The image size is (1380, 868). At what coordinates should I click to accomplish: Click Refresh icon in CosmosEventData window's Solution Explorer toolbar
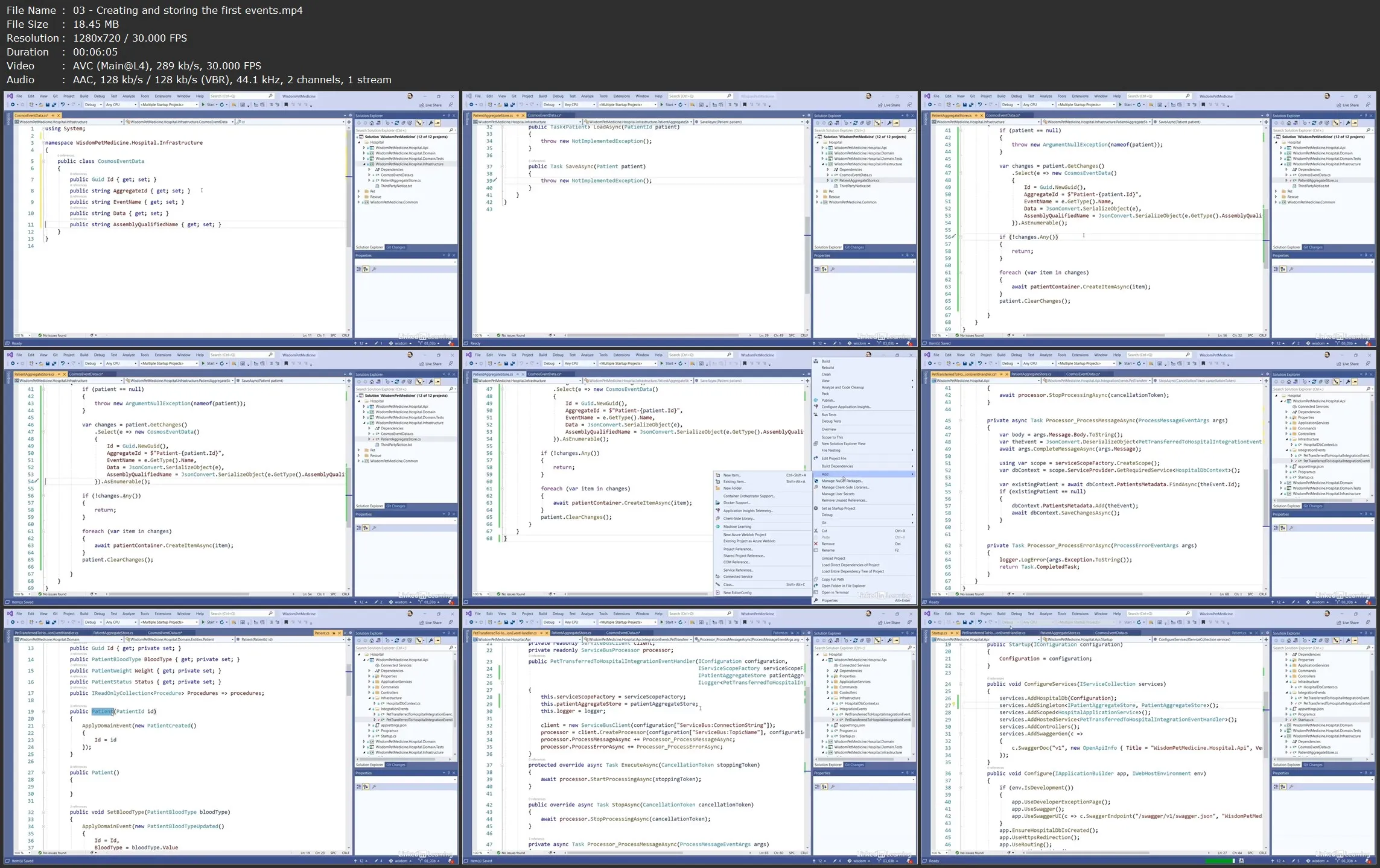[x=396, y=123]
